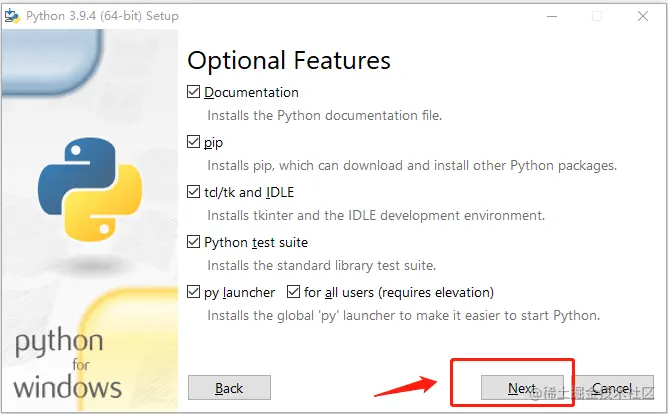Go to the next setup page with Next
668x414 pixels.
[522, 388]
